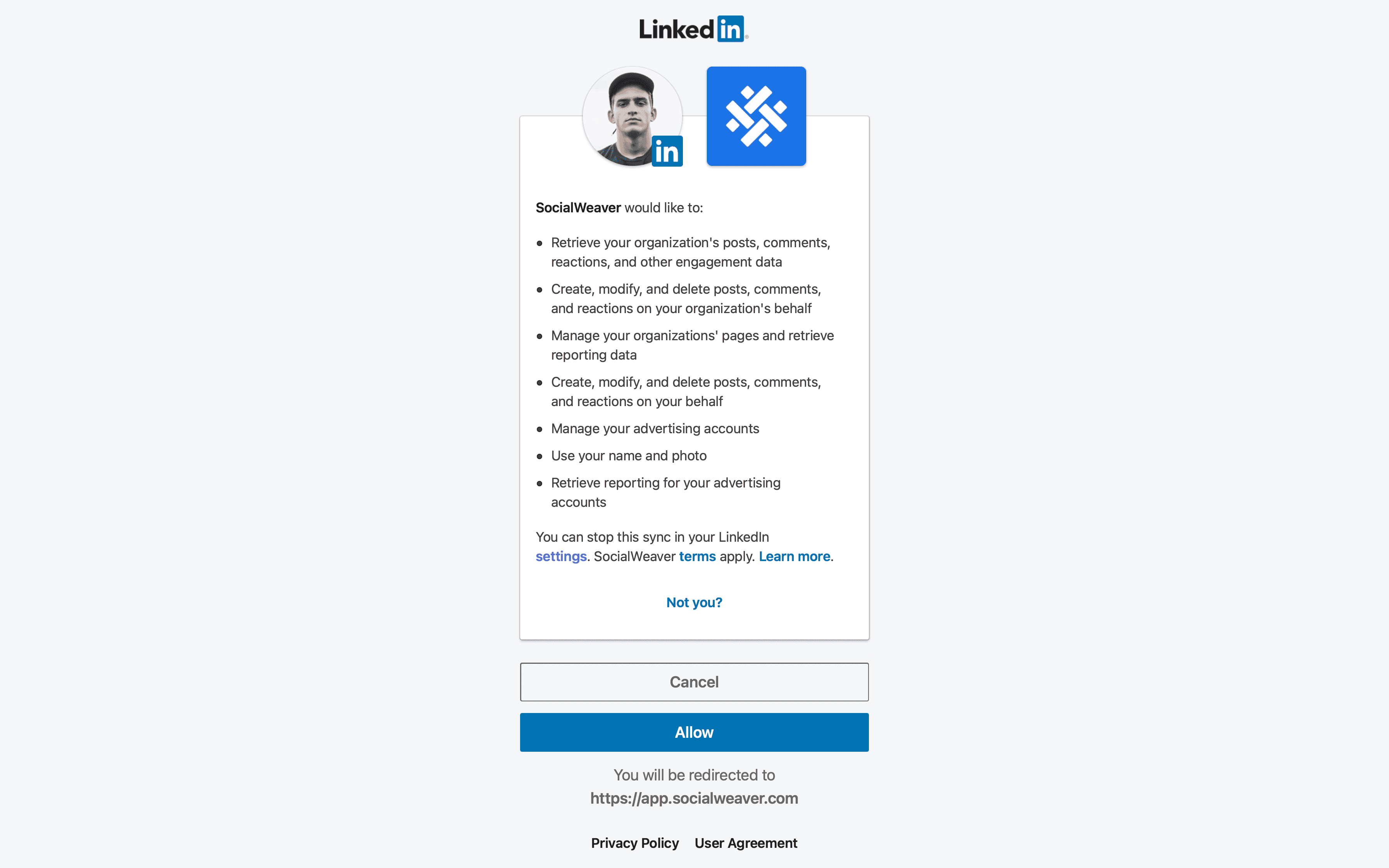Click the Privacy Policy link

pyautogui.click(x=636, y=843)
